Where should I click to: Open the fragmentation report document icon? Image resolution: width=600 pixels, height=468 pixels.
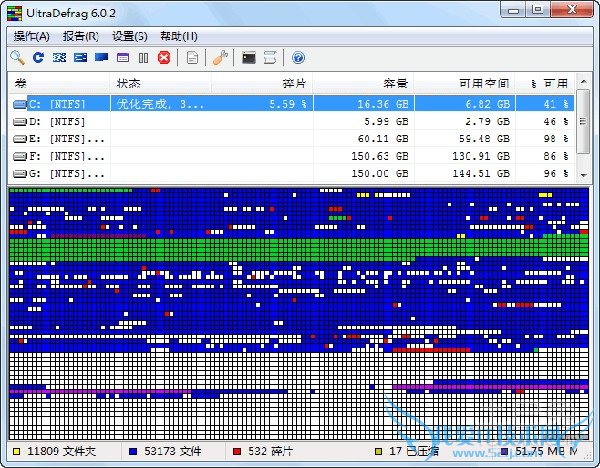[192, 58]
